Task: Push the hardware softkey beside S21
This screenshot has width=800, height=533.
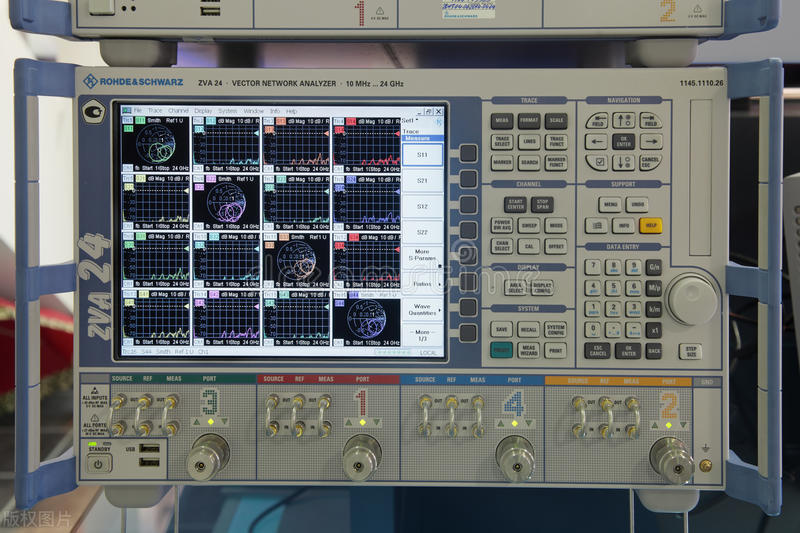Action: tap(468, 179)
